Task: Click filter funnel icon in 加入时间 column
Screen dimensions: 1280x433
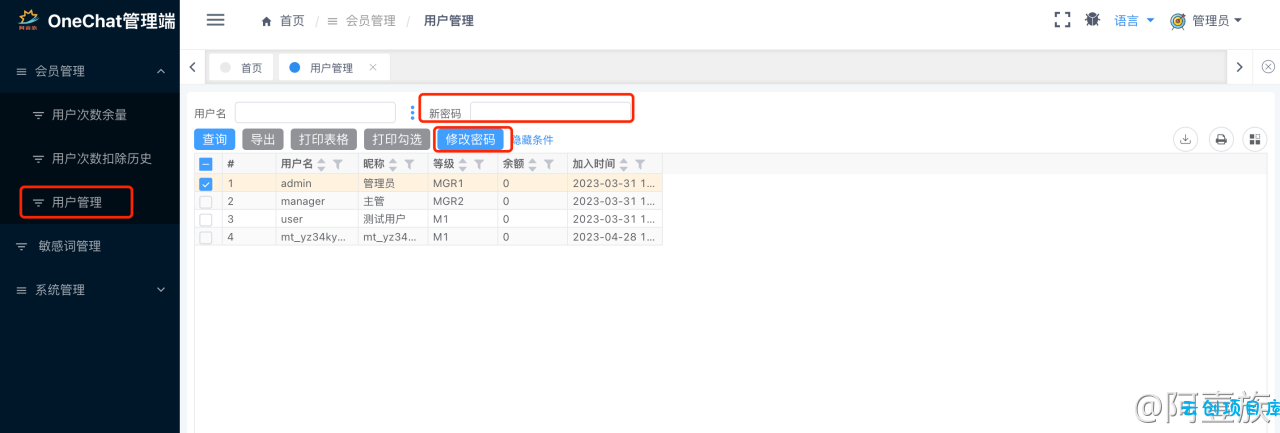Action: [640, 164]
